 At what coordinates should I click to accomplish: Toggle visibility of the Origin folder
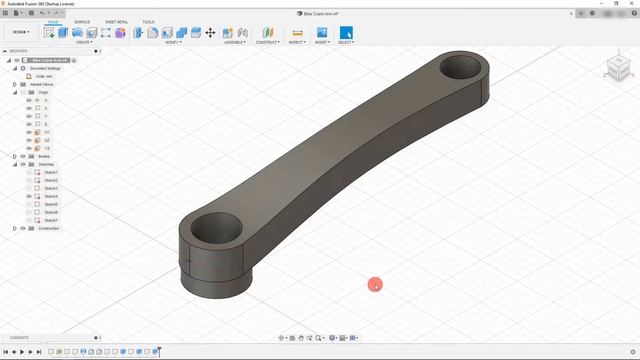point(23,92)
